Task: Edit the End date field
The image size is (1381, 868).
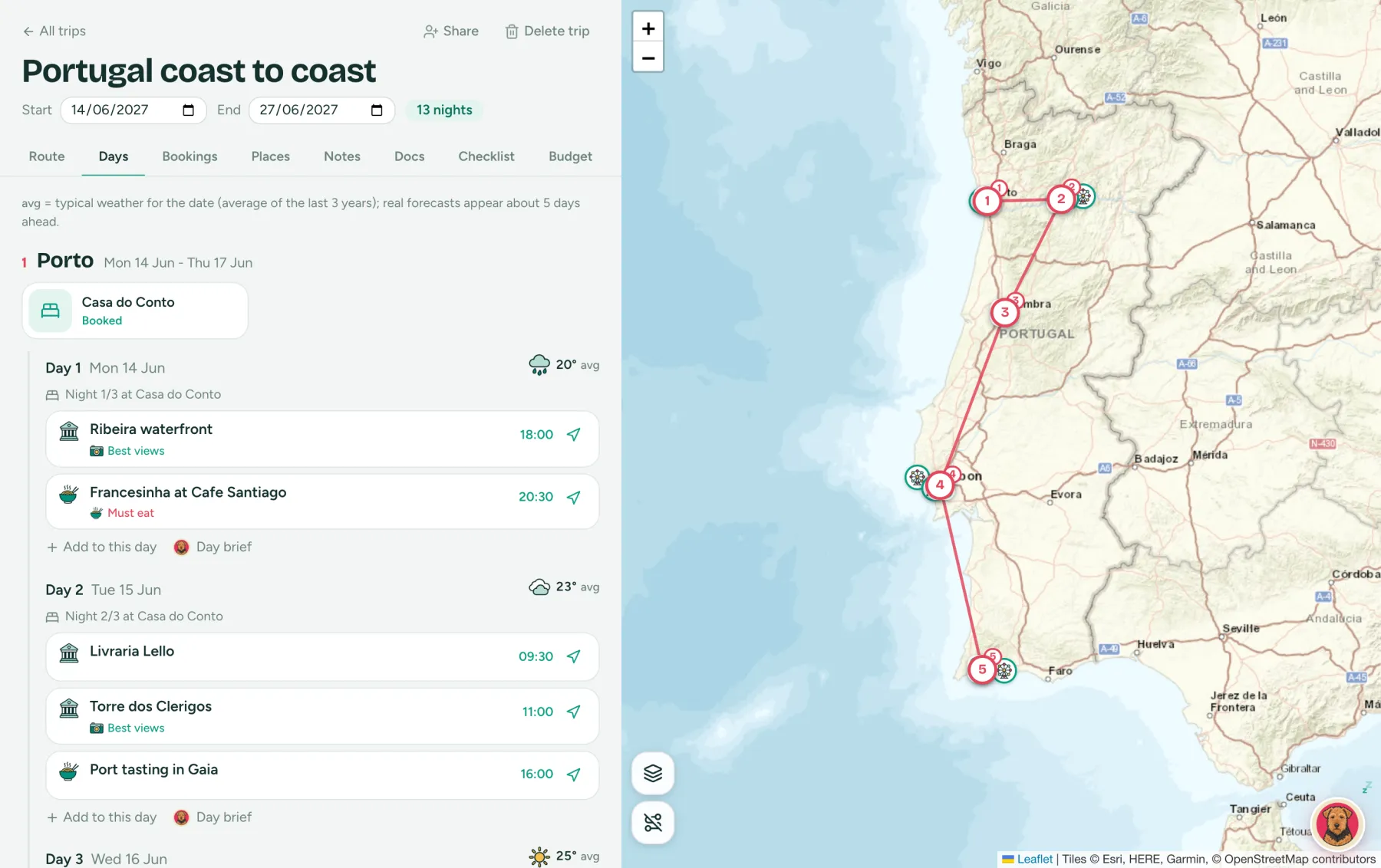Action: (321, 110)
